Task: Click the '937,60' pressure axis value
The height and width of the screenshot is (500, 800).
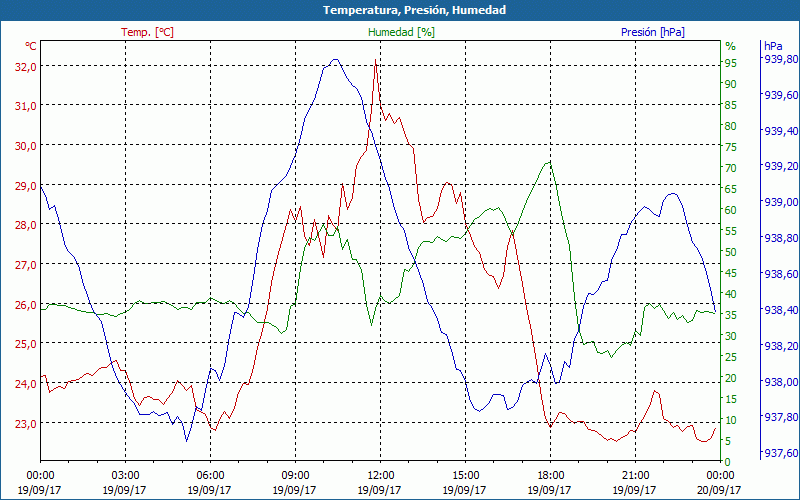Action: (780, 453)
